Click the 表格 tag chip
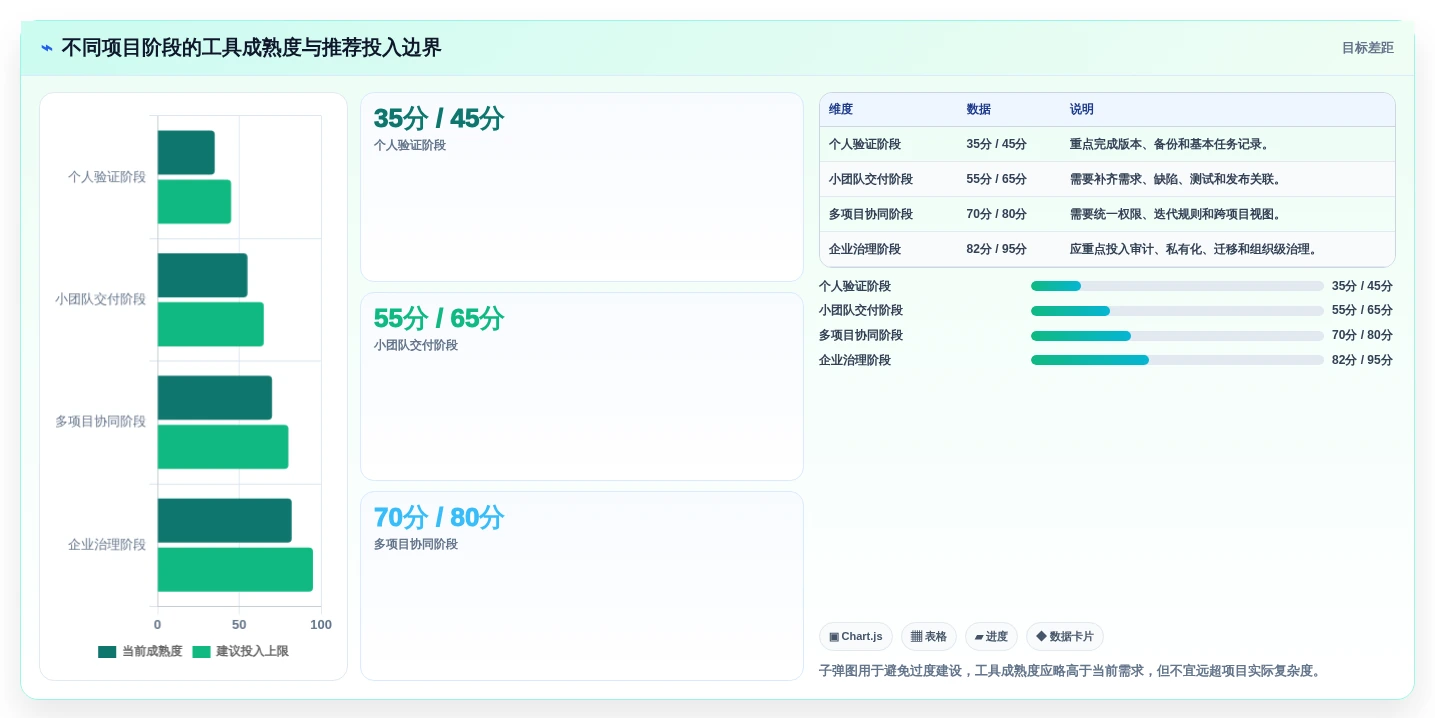This screenshot has height=718, width=1435. coord(929,637)
